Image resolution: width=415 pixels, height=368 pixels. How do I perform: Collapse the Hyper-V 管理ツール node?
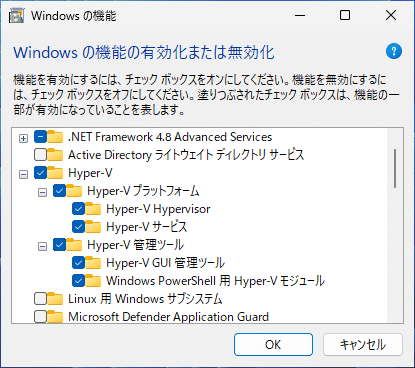[42, 246]
